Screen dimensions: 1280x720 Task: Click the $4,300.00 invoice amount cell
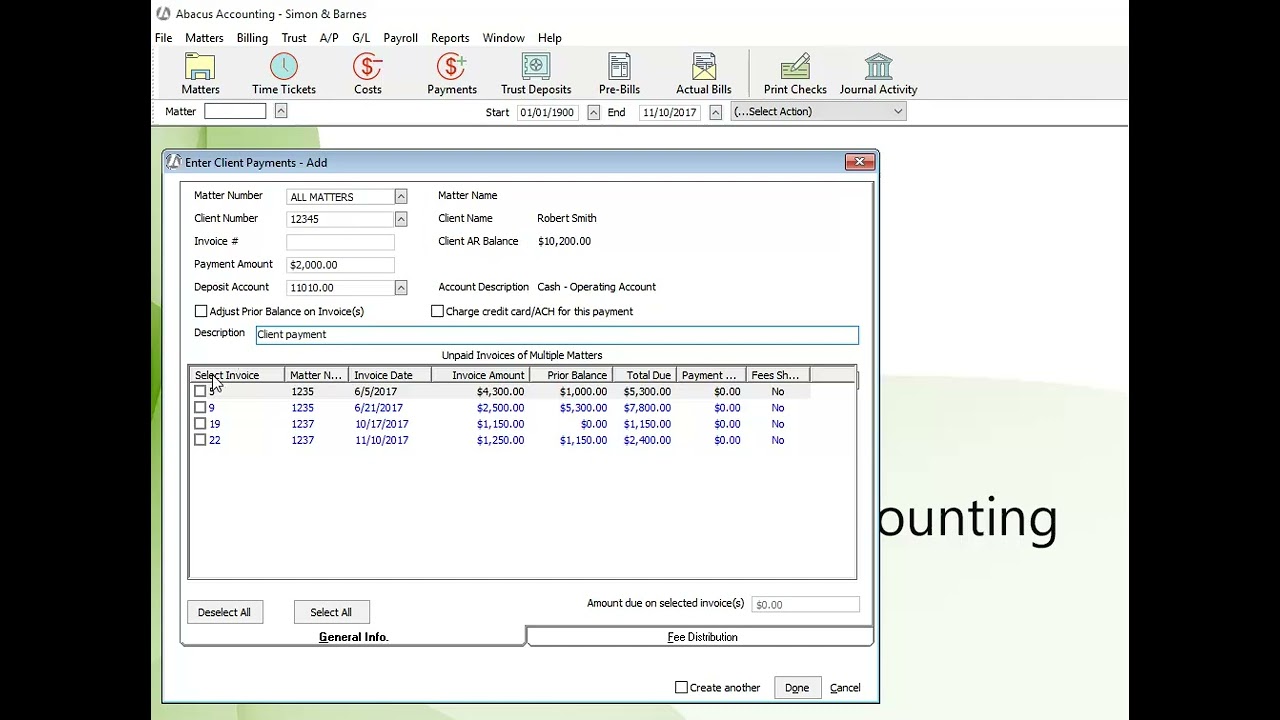(x=500, y=392)
